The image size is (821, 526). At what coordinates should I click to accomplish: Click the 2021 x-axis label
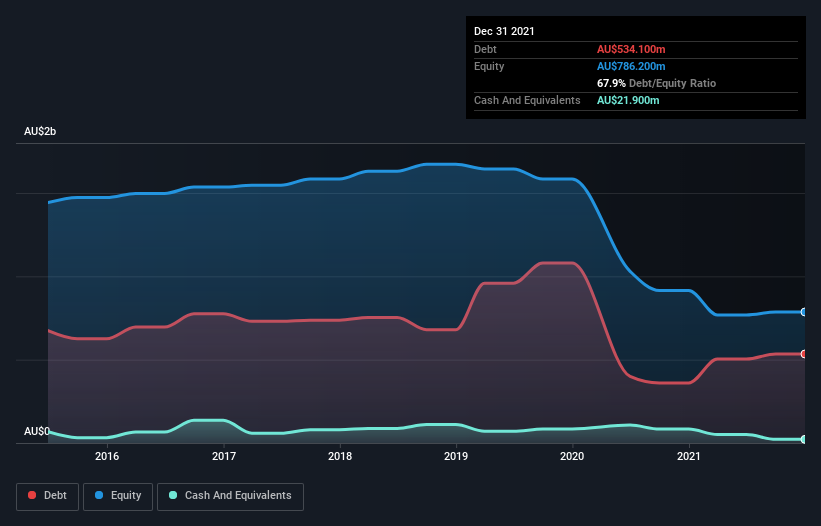point(689,456)
